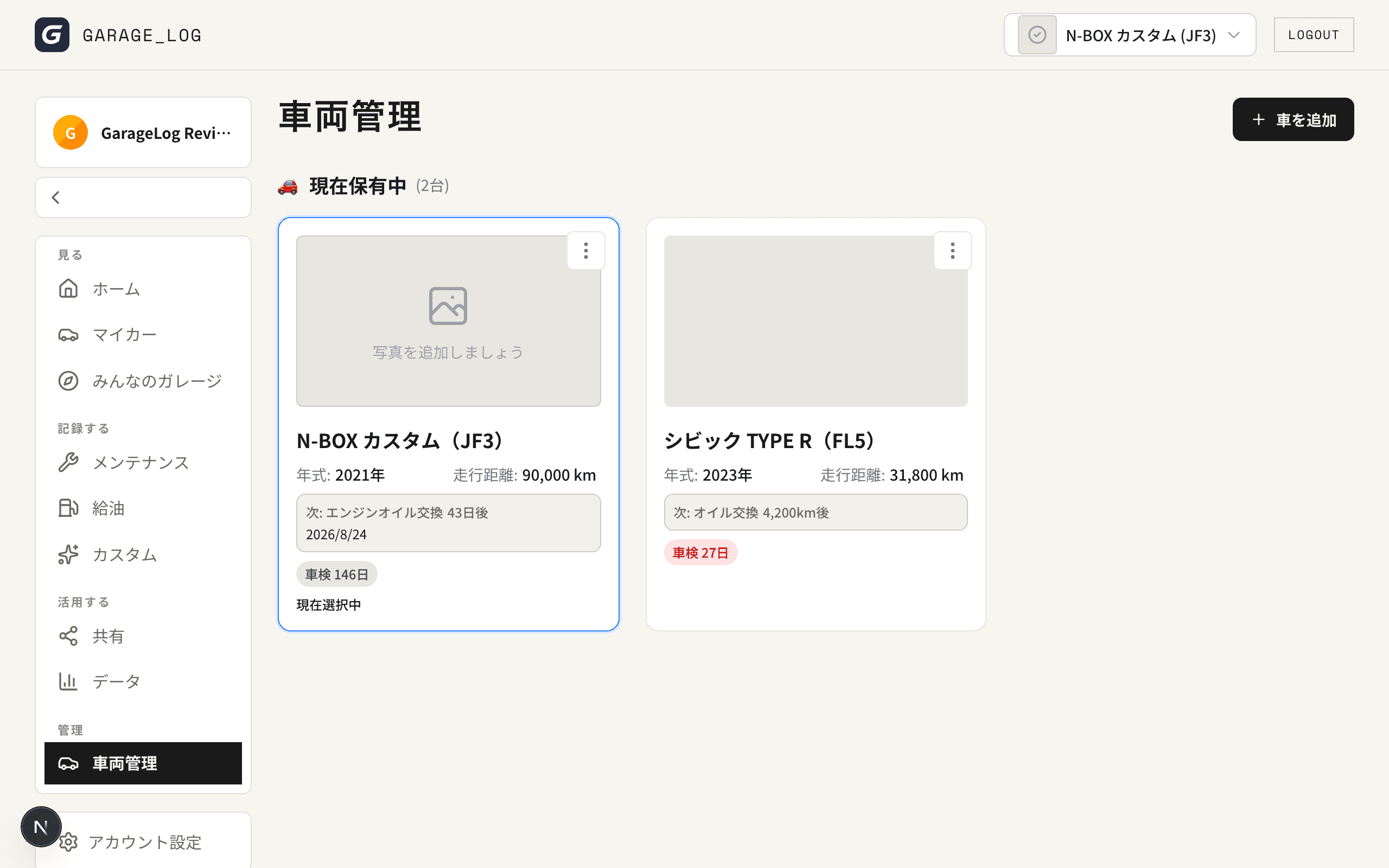Open the three-dot menu on the N-BOX card
1389x868 pixels.
pyautogui.click(x=586, y=250)
